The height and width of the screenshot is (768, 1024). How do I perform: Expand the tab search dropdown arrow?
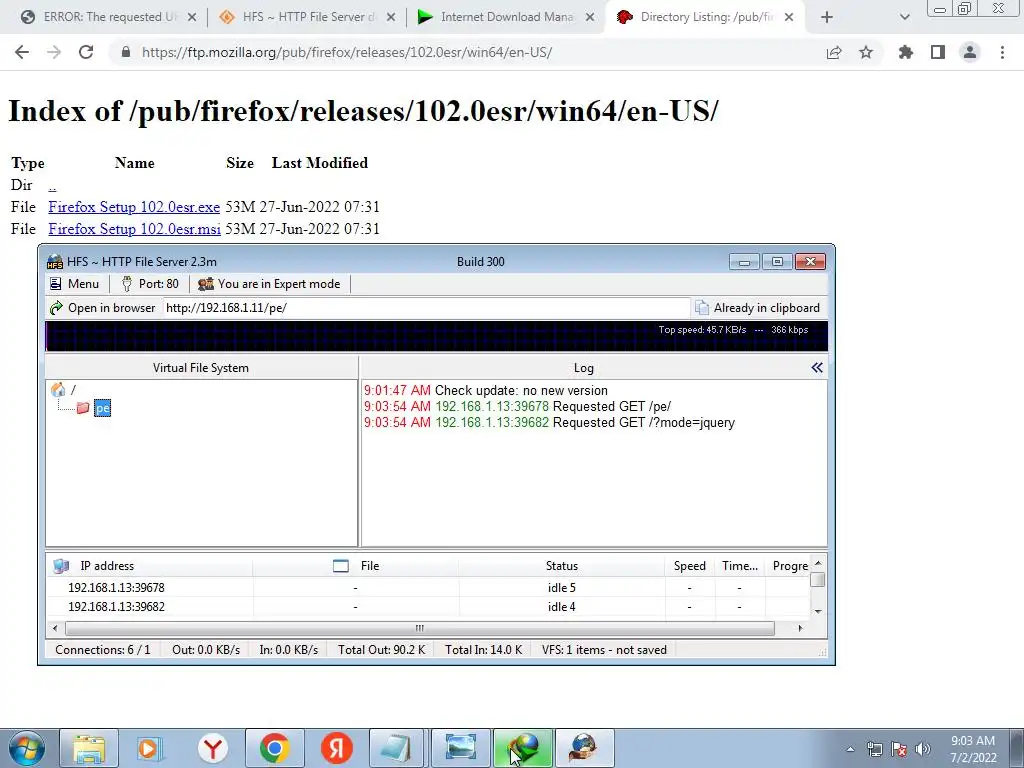pyautogui.click(x=904, y=17)
